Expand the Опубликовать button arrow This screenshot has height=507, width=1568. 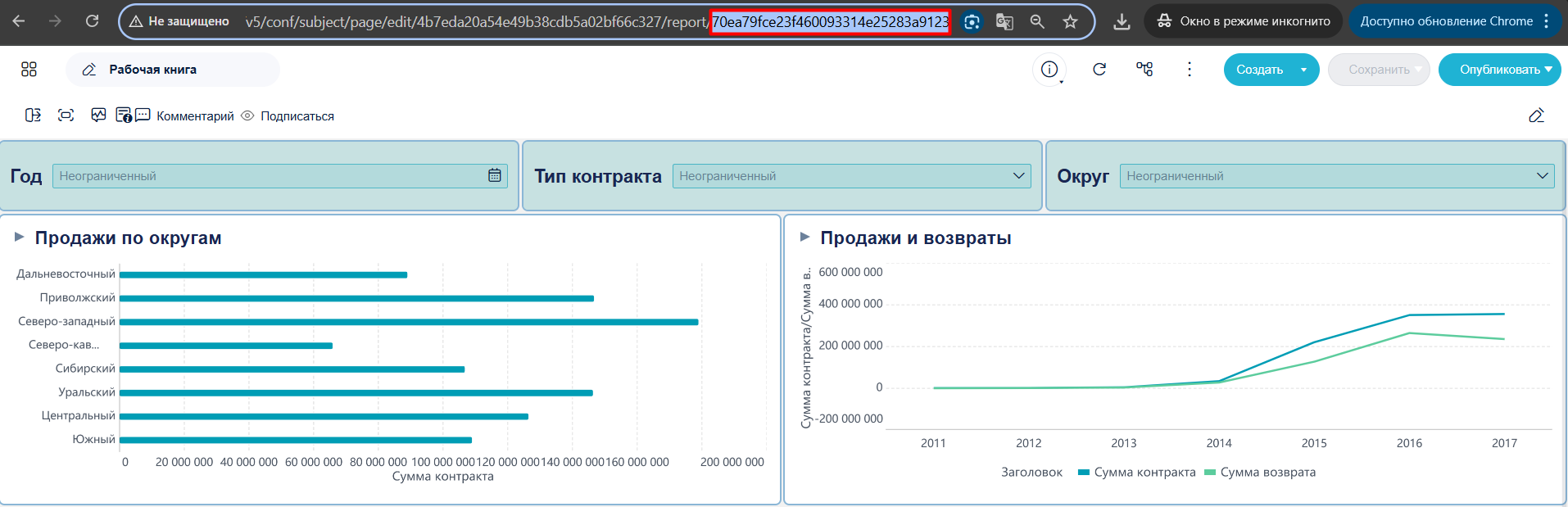click(x=1548, y=70)
